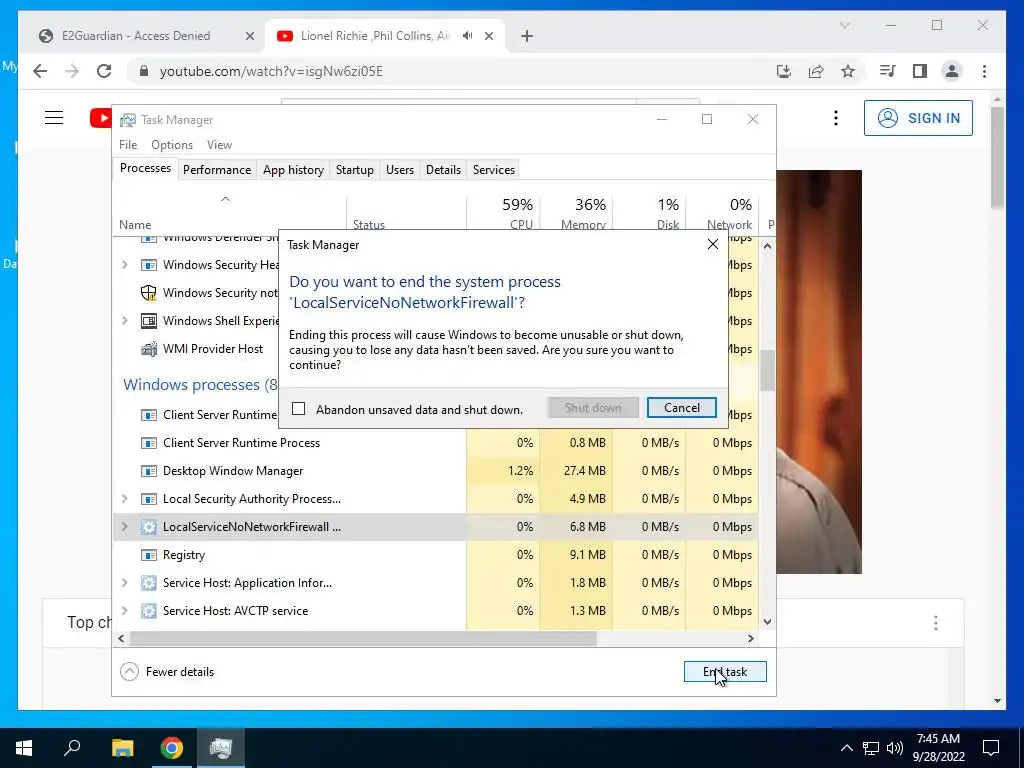This screenshot has height=768, width=1024.
Task: Click the Registry process icon
Action: (149, 555)
